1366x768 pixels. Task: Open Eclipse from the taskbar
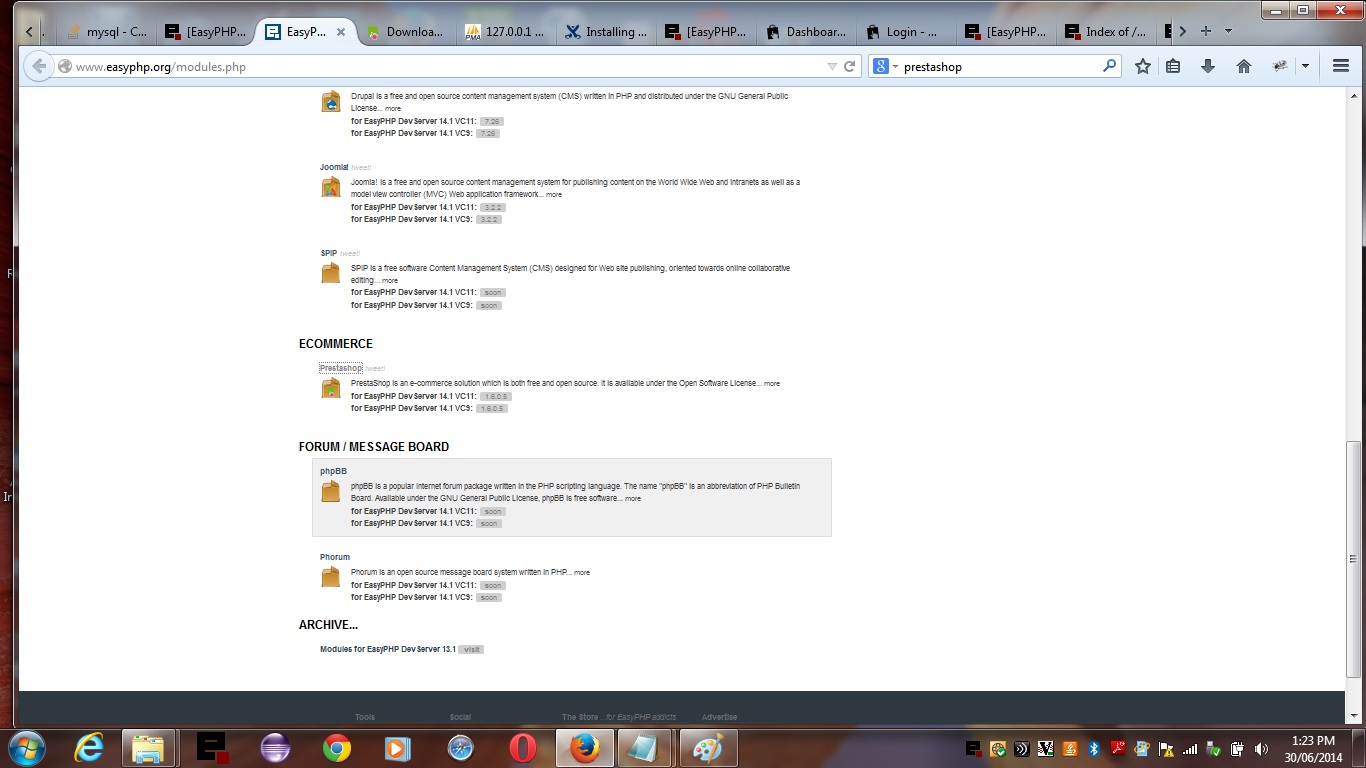pyautogui.click(x=274, y=748)
